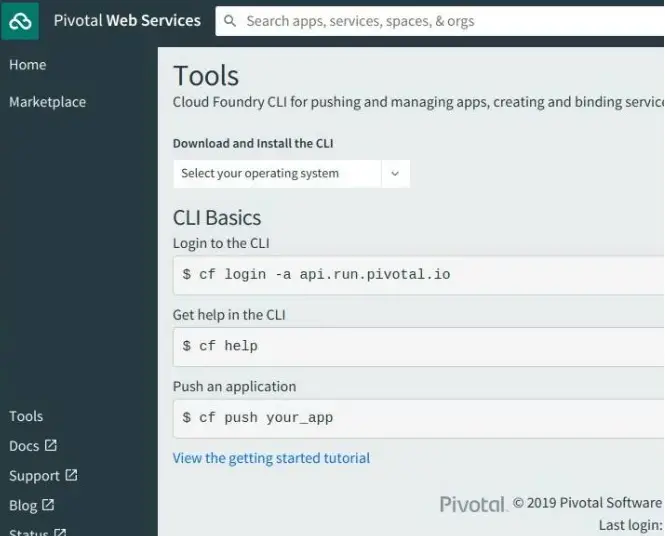Click the Login to the CLI label

(x=221, y=243)
